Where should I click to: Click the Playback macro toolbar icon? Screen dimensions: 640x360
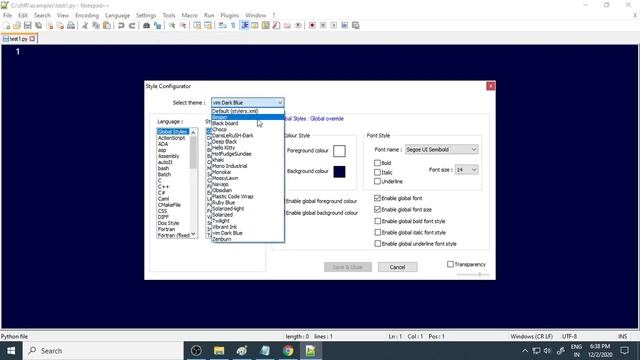334,25
